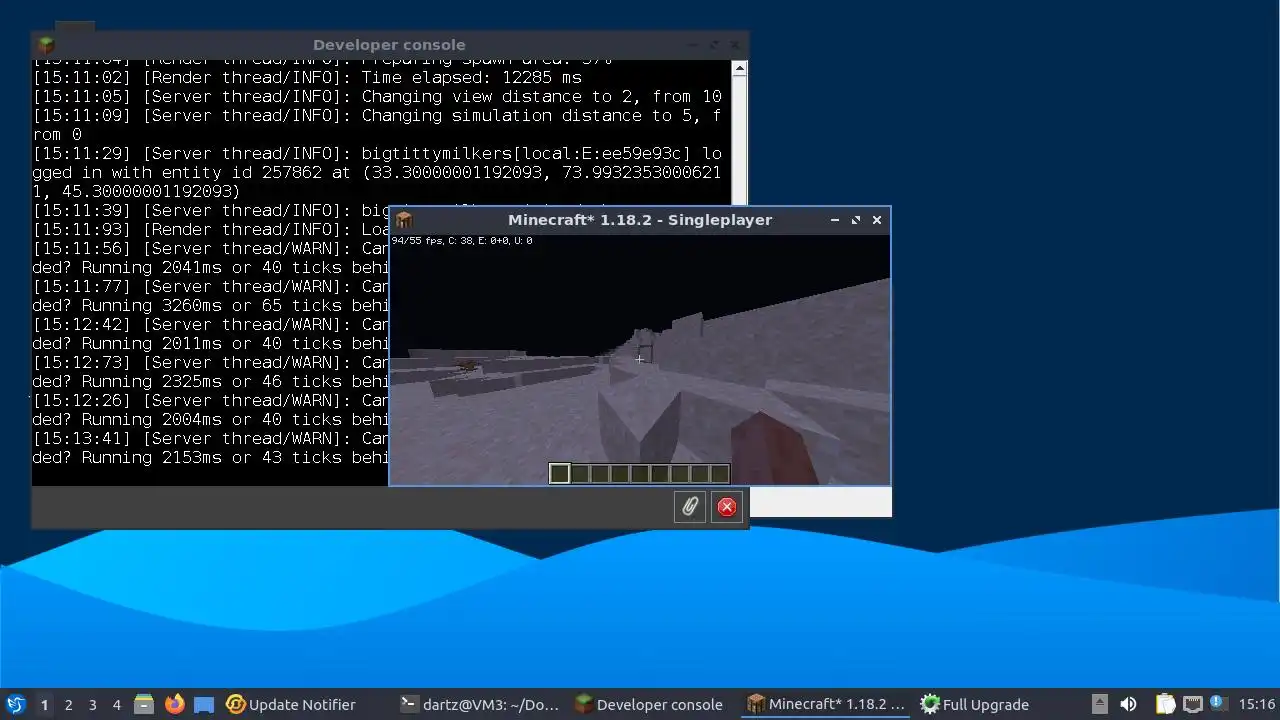Screen dimensions: 1280x720
Task: Switch to workspace 3
Action: 92,704
